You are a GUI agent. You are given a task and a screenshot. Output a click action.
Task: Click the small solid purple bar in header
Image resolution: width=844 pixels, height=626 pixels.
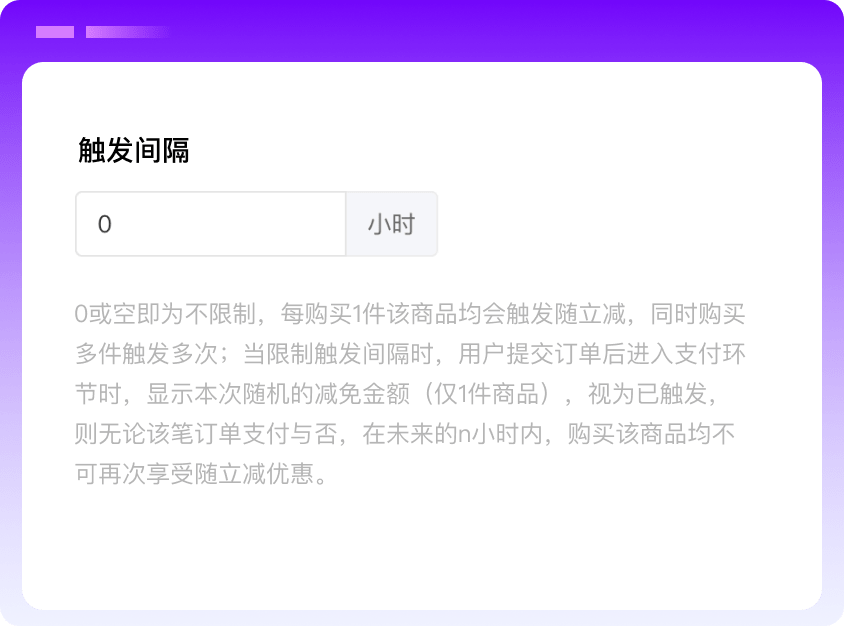(55, 32)
